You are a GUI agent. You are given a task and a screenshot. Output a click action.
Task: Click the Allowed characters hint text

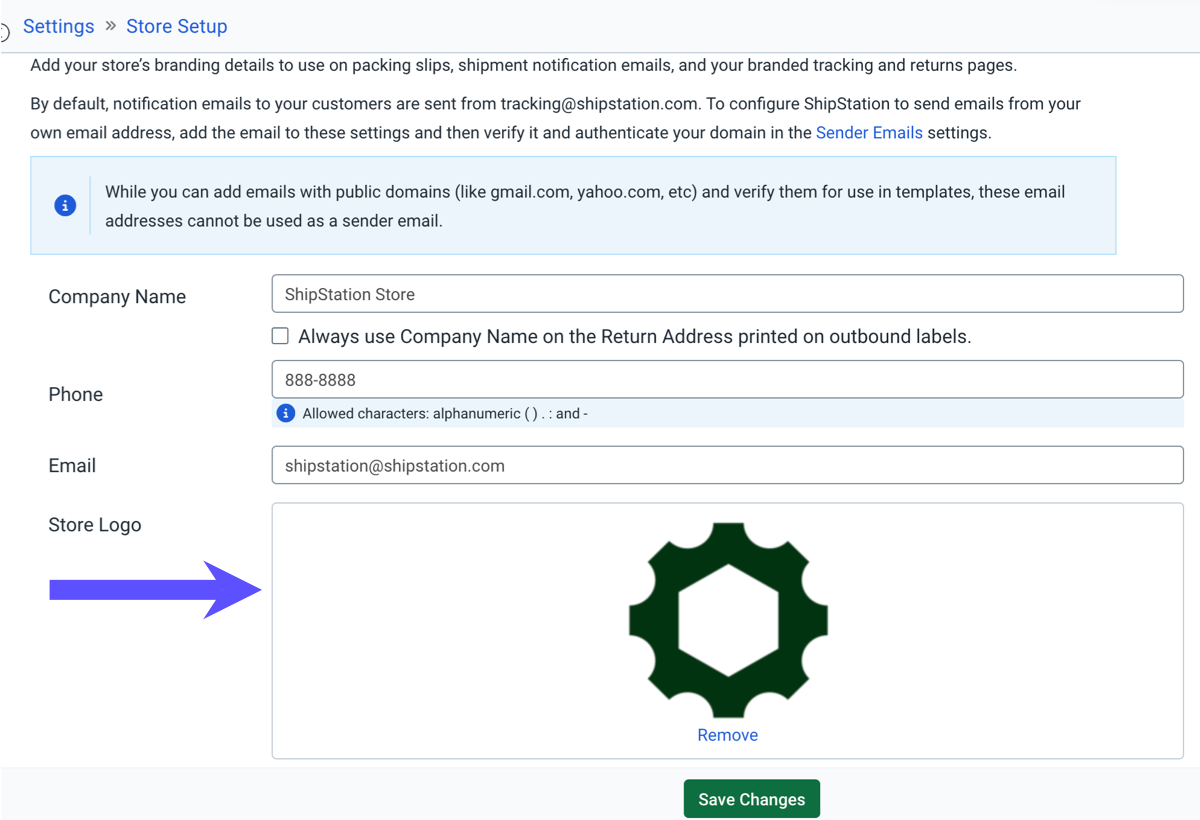point(445,413)
